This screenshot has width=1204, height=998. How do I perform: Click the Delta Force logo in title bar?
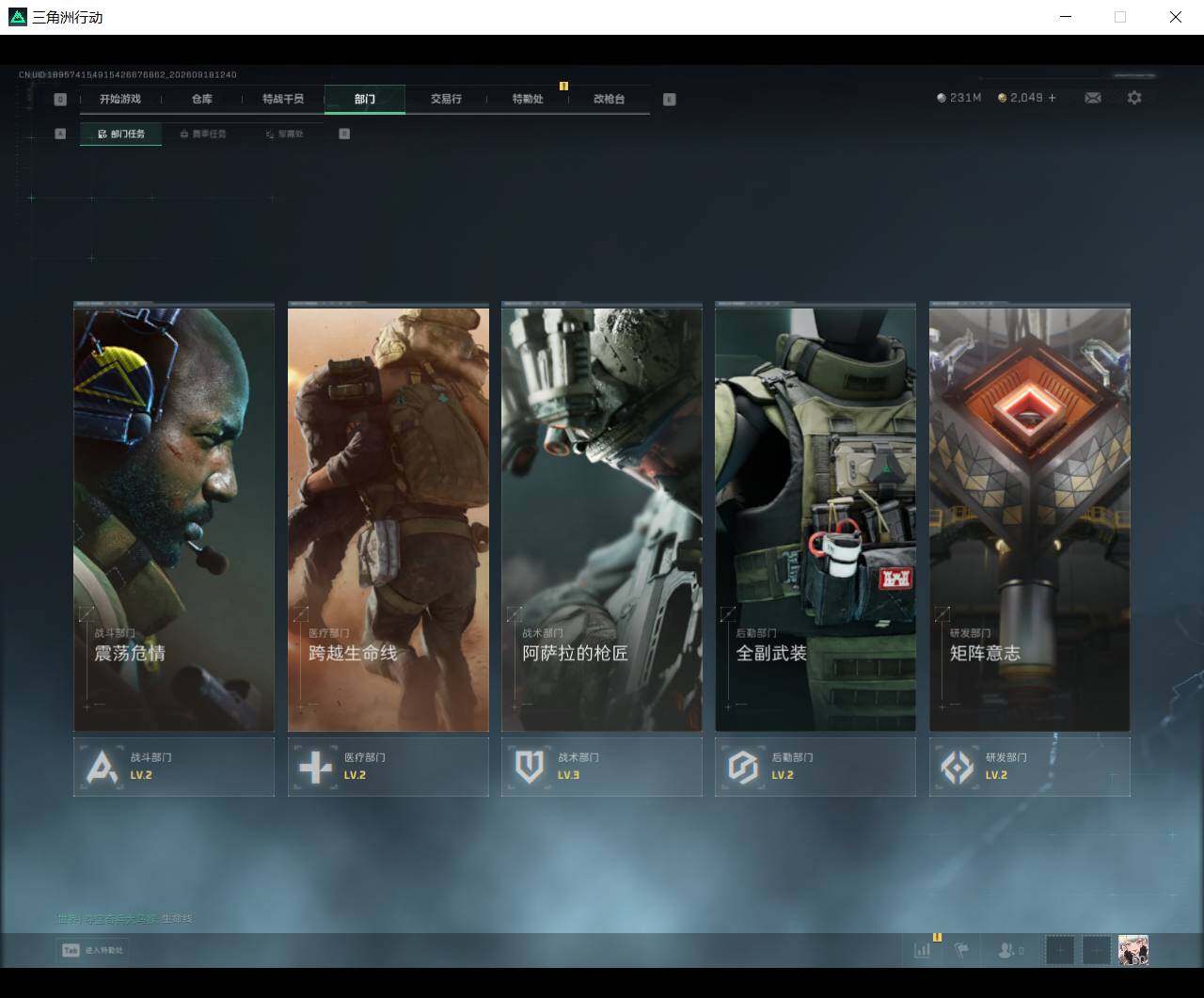click(18, 17)
